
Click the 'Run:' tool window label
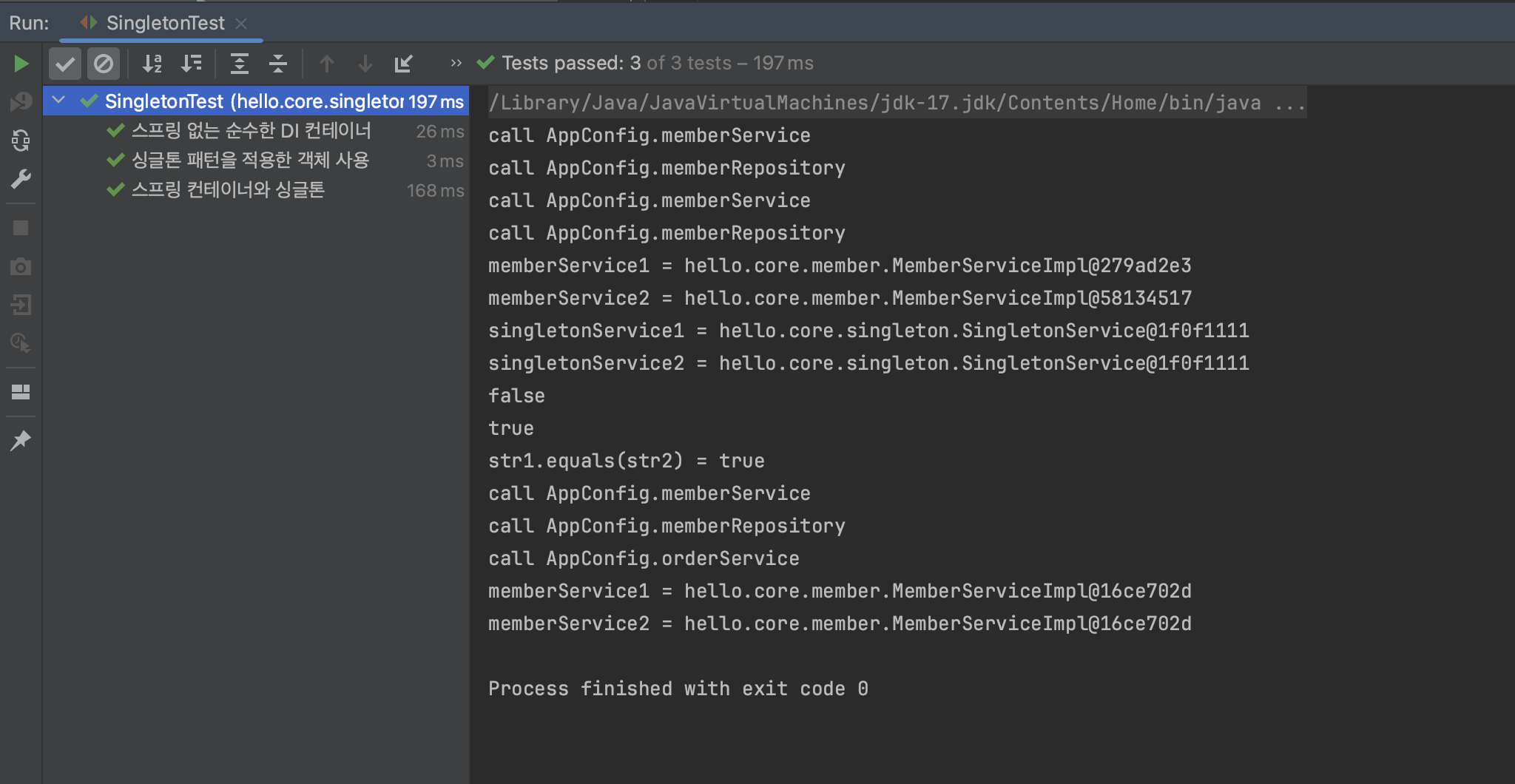pos(29,23)
